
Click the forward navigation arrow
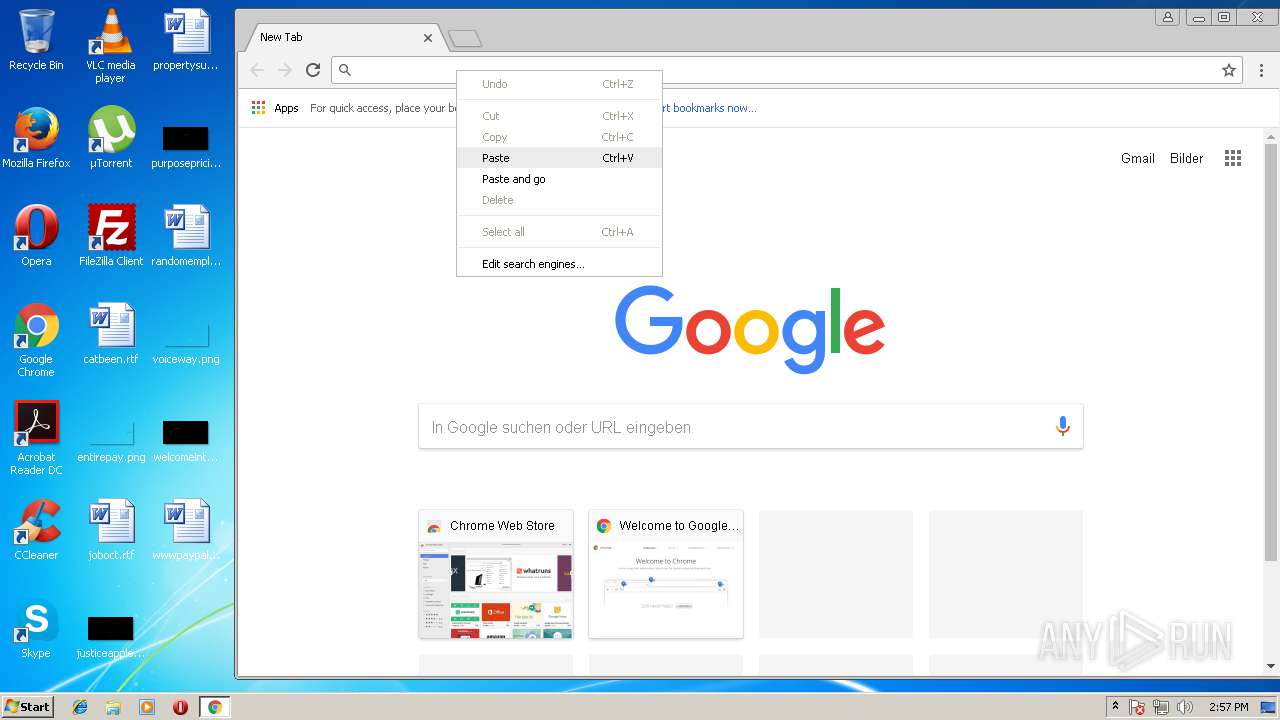coord(285,70)
